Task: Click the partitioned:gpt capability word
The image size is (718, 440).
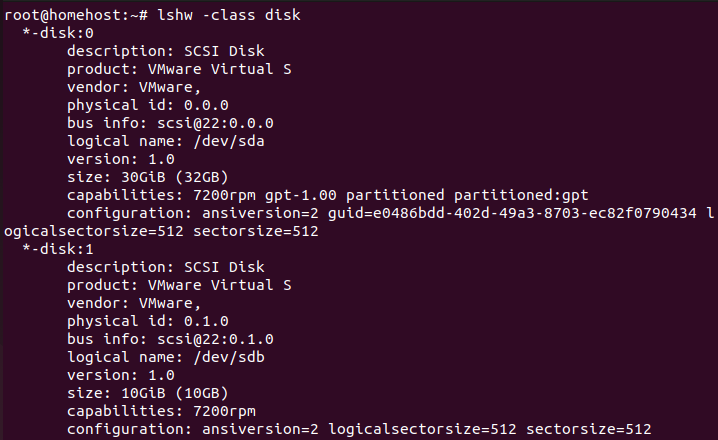Action: 521,196
